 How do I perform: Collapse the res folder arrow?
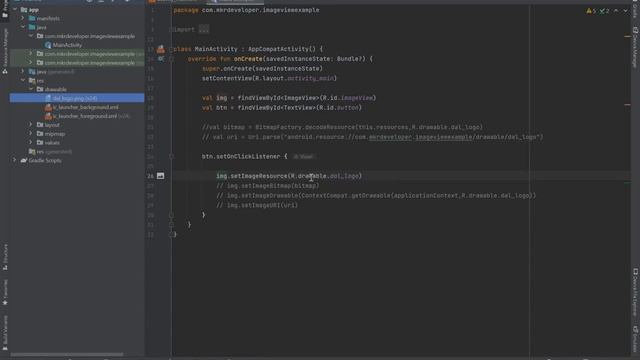tap(23, 80)
